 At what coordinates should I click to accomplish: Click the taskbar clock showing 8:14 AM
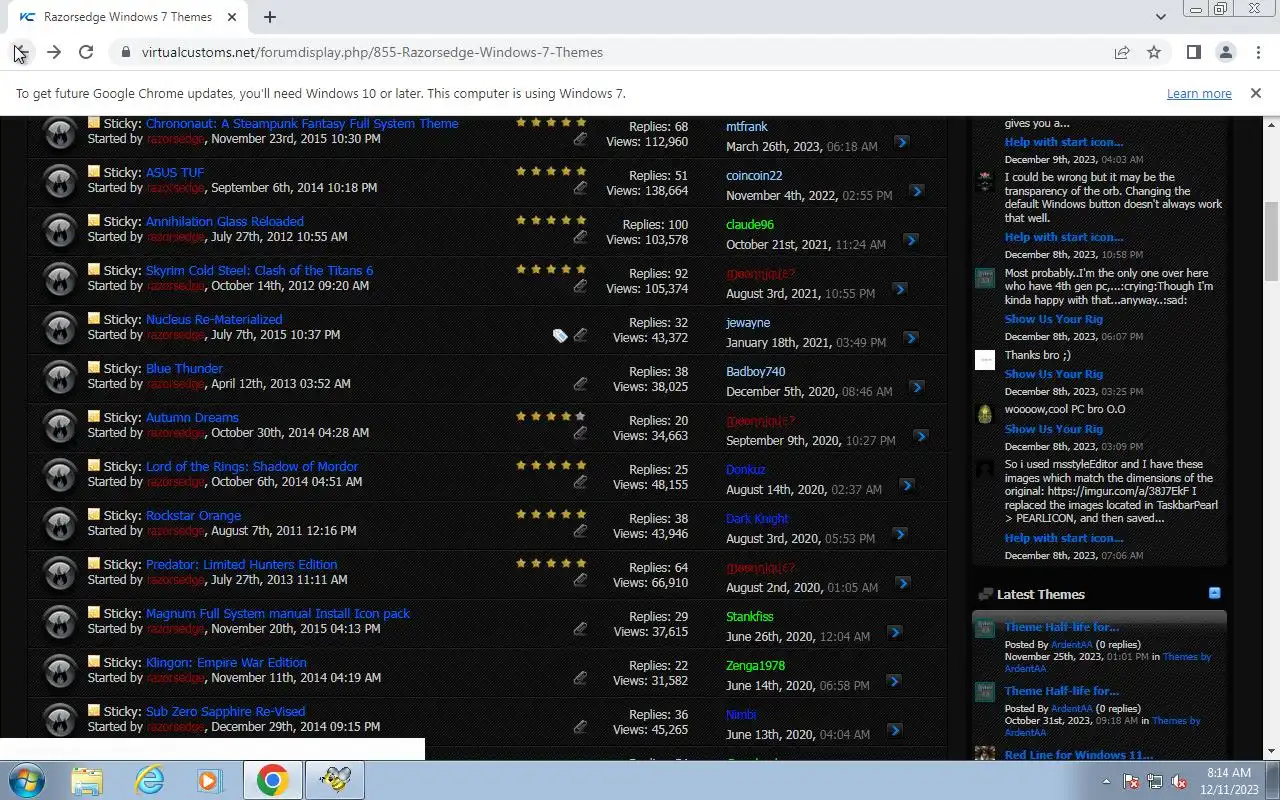click(1229, 781)
